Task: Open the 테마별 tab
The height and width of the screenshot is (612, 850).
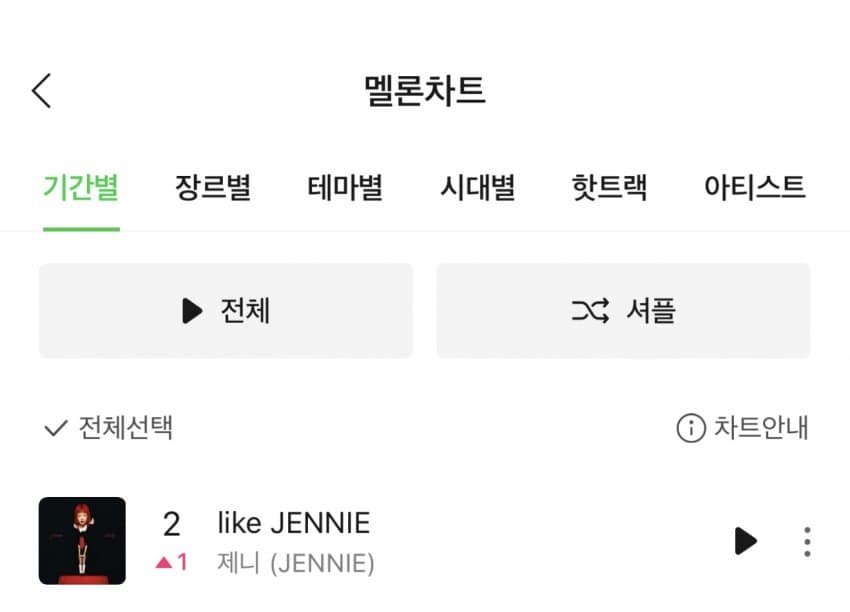Action: click(345, 188)
